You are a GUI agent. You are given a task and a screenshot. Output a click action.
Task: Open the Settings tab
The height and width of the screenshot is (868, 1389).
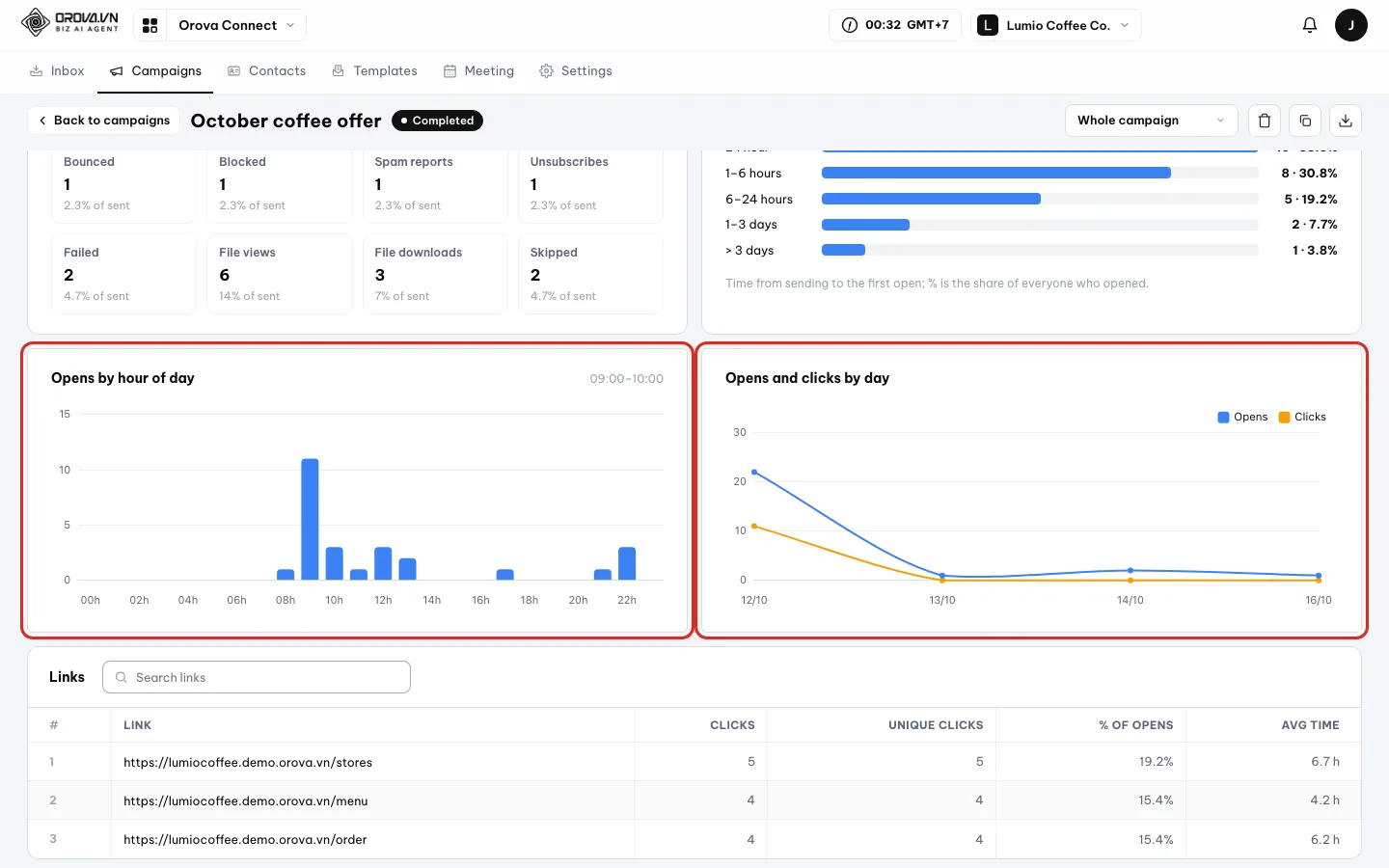pyautogui.click(x=576, y=71)
